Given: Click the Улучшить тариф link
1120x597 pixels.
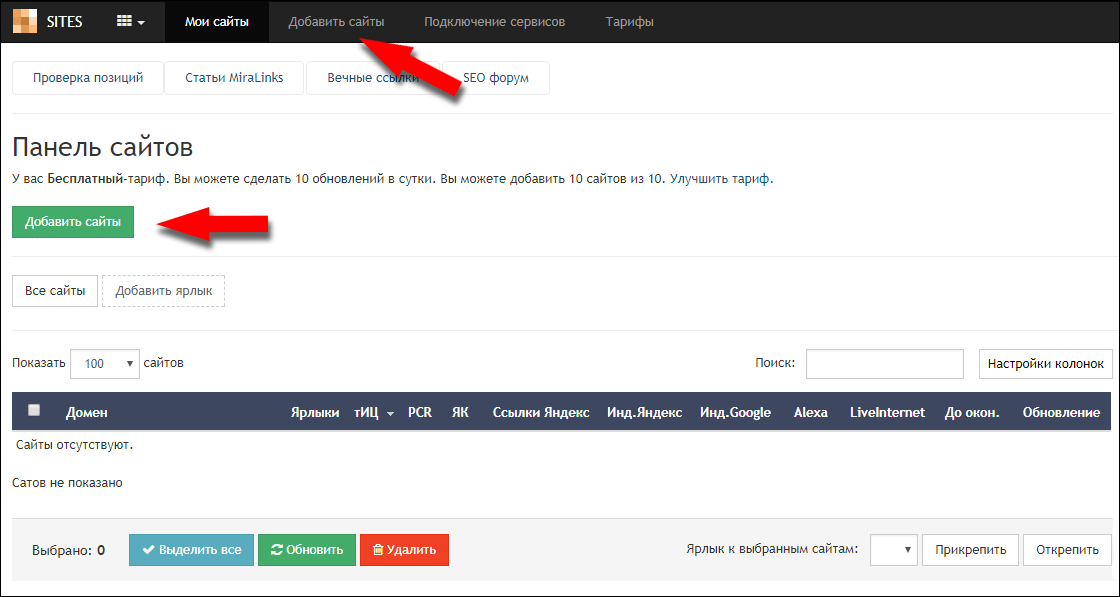Looking at the screenshot, I should coord(720,179).
